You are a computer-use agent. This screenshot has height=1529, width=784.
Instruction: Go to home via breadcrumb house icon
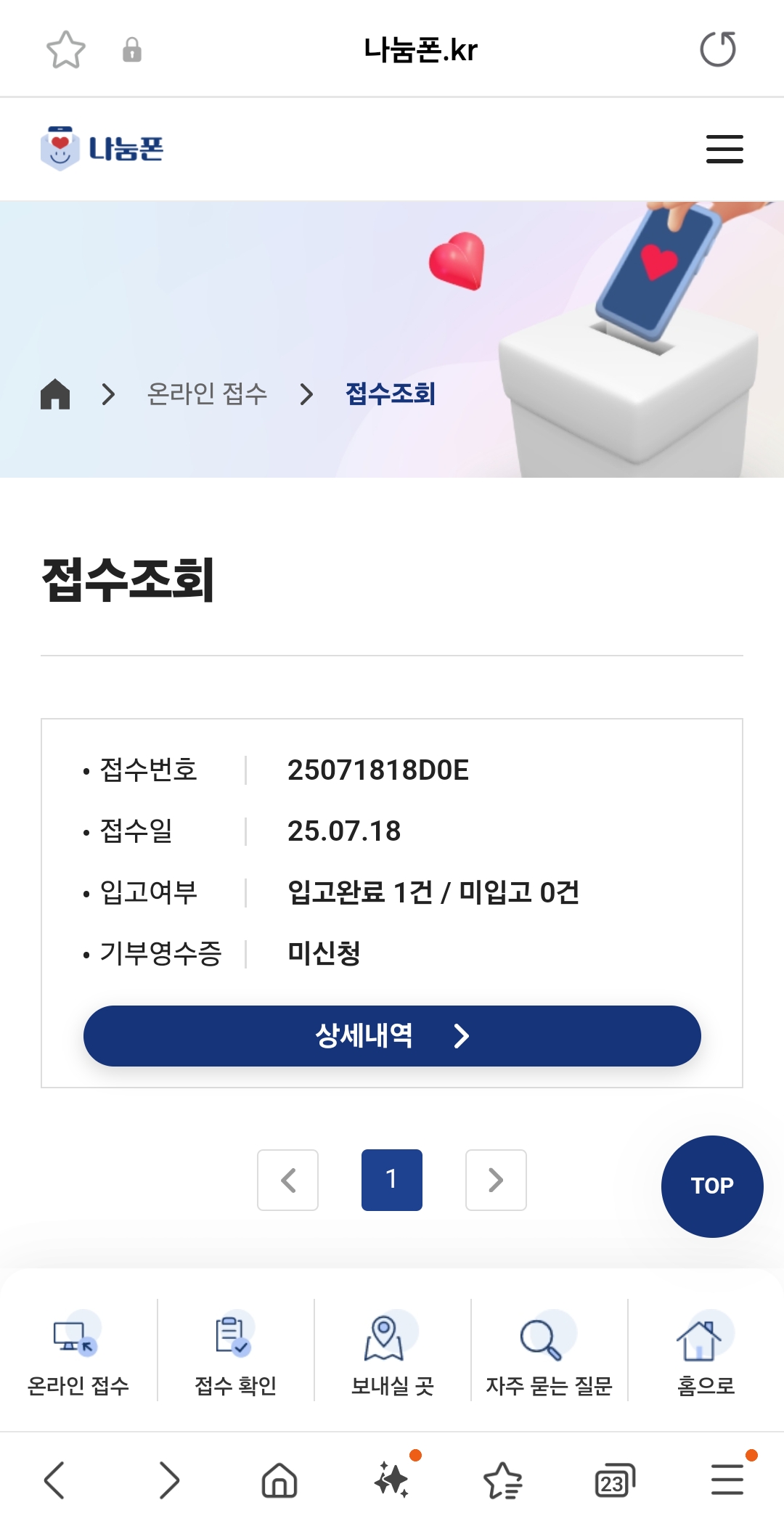(55, 394)
